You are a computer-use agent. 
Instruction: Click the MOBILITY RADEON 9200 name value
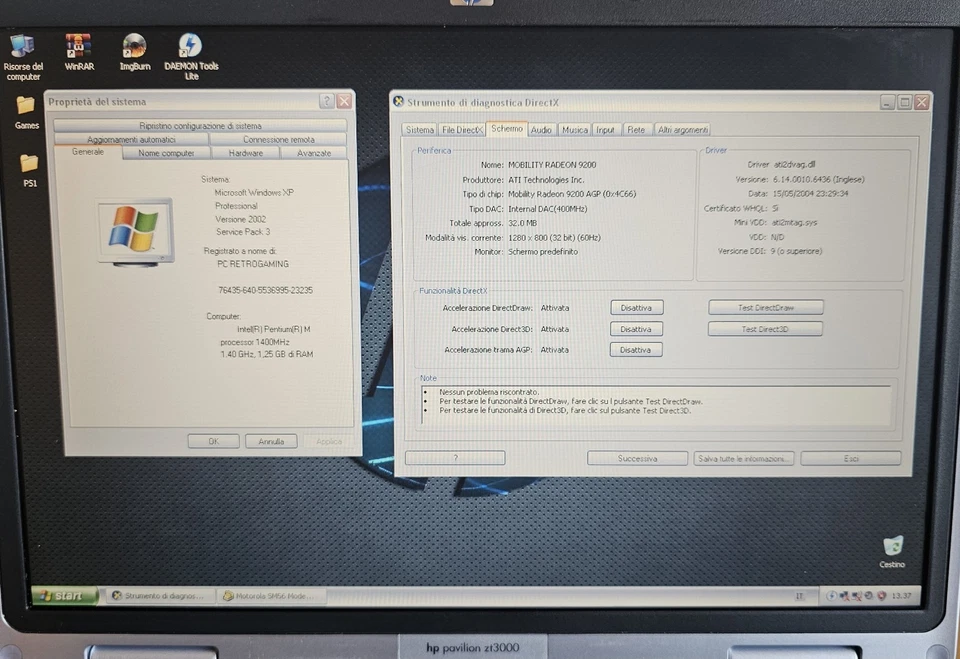point(552,165)
